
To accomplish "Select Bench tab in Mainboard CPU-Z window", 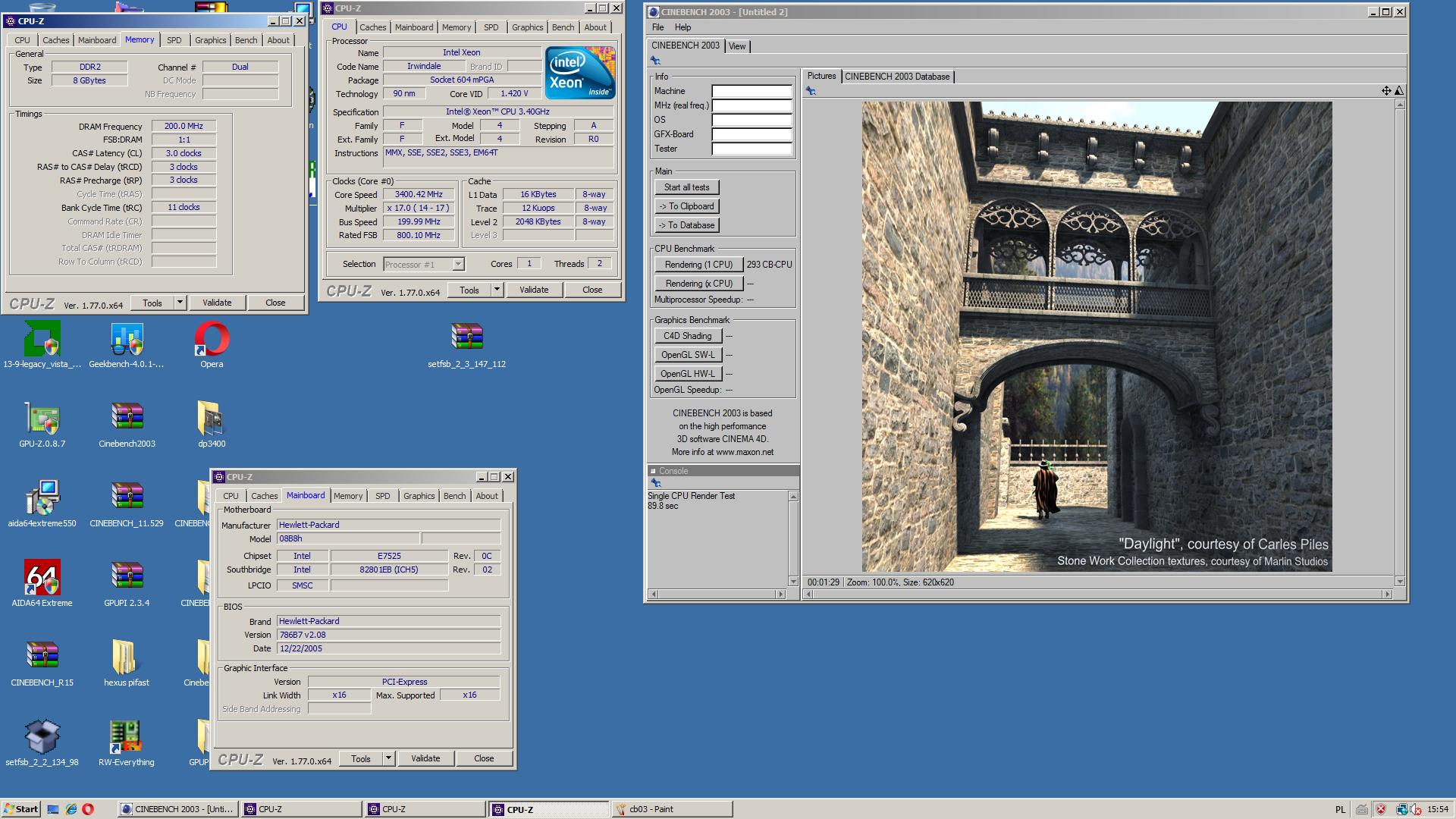I will pyautogui.click(x=454, y=496).
